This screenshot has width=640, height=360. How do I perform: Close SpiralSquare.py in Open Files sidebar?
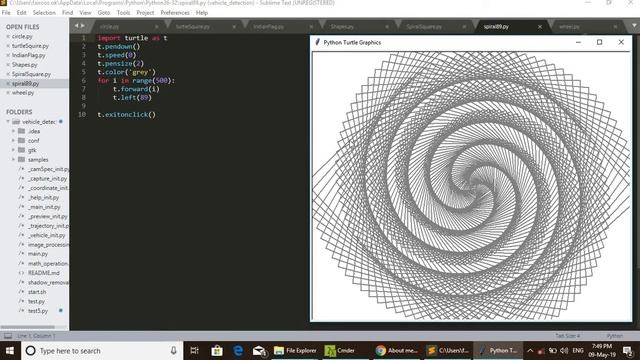click(8, 74)
